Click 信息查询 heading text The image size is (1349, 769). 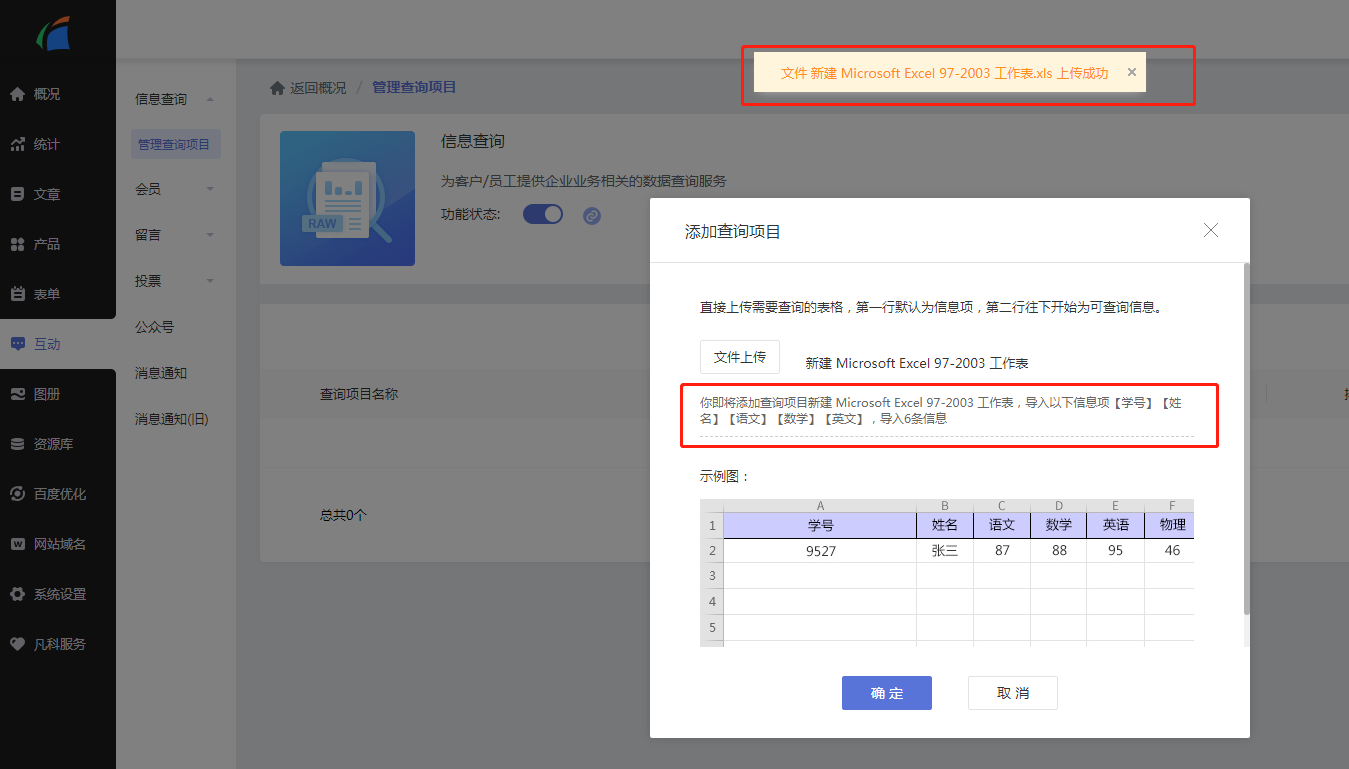pyautogui.click(x=473, y=142)
